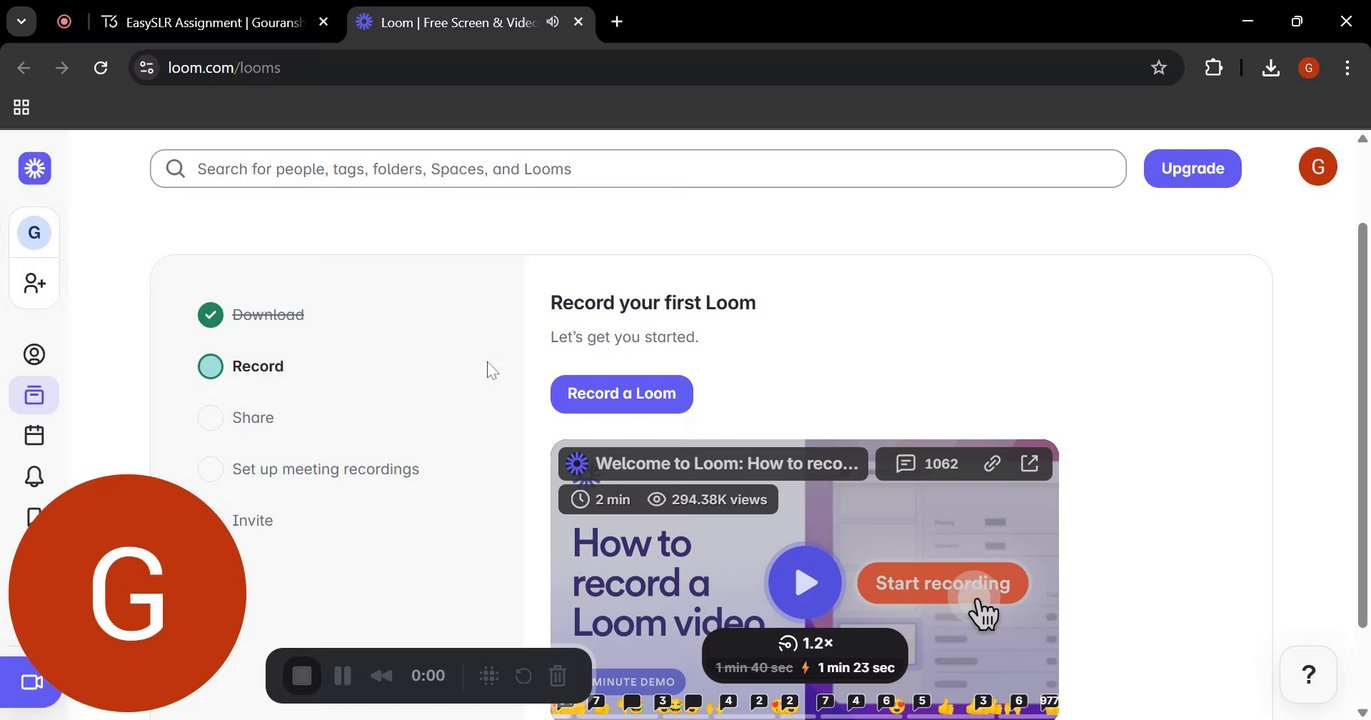
Task: Go back in browser history
Action: coord(24,68)
